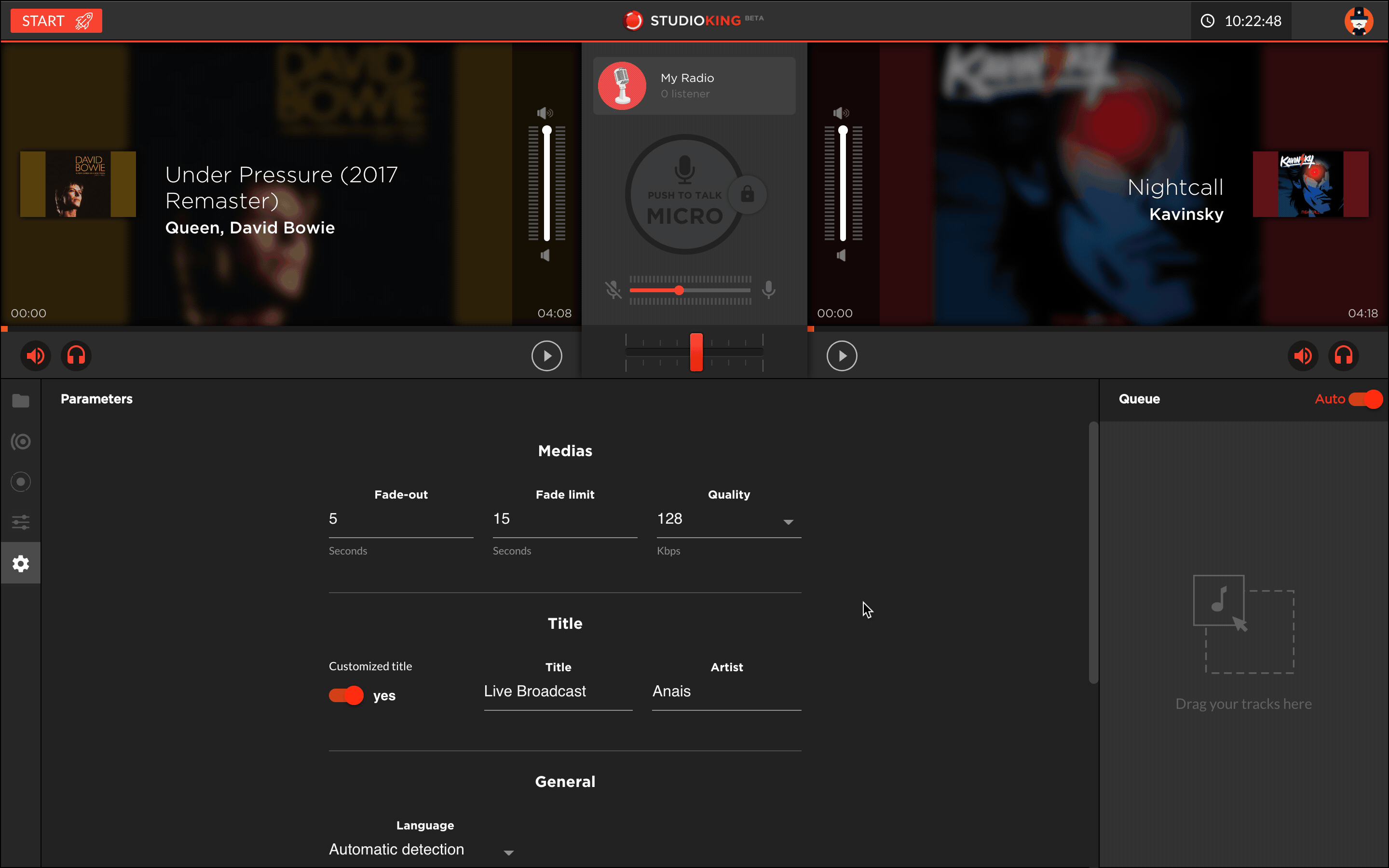Click the Kavinsky album cover
Image resolution: width=1389 pixels, height=868 pixels.
pyautogui.click(x=1310, y=184)
